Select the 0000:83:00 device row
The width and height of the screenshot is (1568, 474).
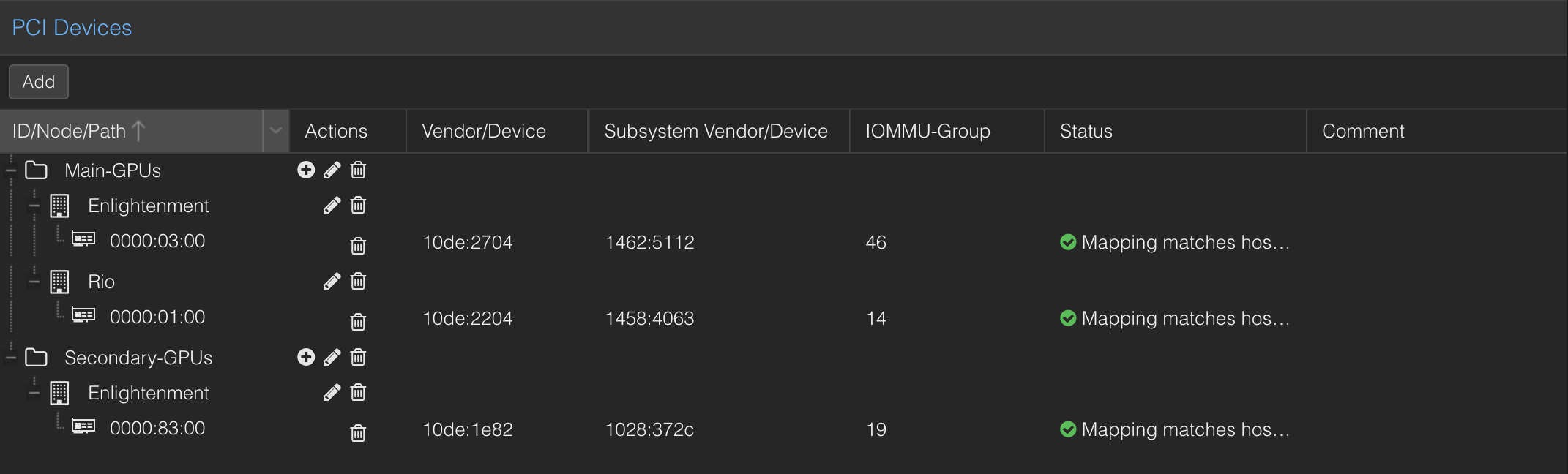(x=784, y=429)
